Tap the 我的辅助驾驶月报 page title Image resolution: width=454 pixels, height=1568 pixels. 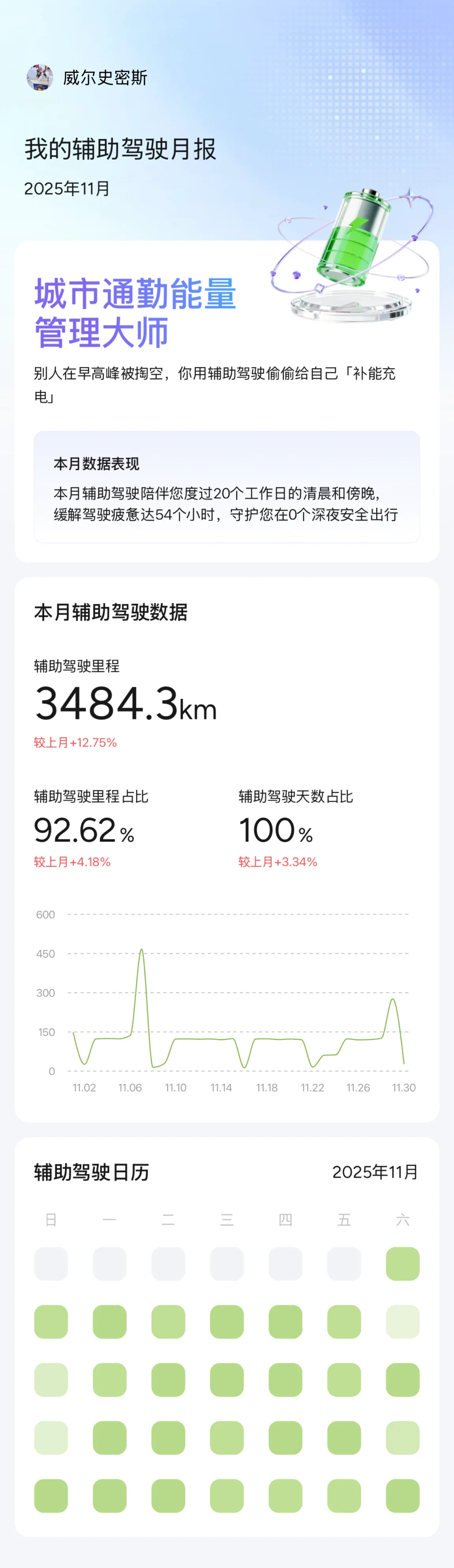tap(120, 149)
